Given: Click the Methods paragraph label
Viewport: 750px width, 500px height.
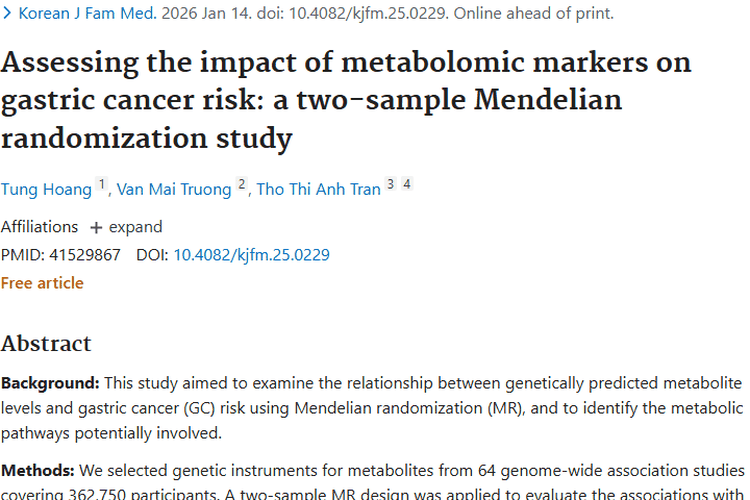Looking at the screenshot, I should click(38, 470).
